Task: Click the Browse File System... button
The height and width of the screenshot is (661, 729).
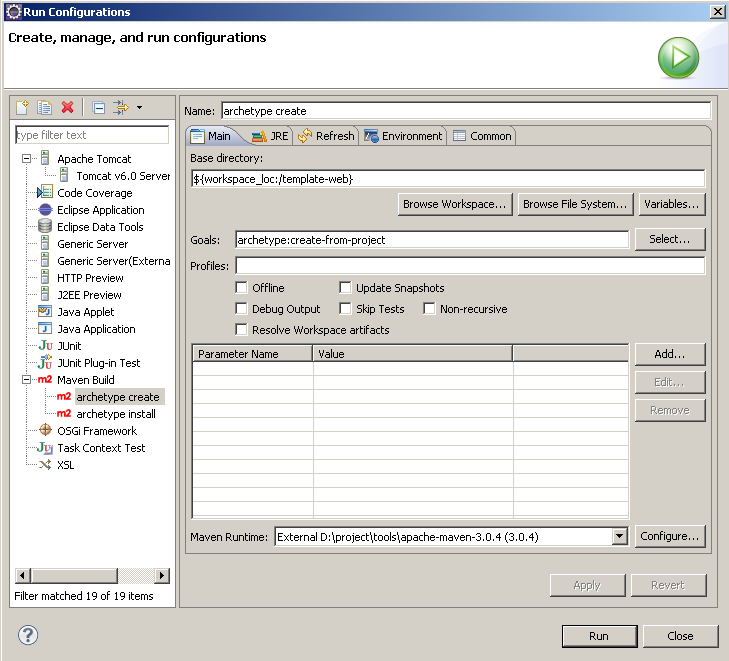Action: [575, 204]
